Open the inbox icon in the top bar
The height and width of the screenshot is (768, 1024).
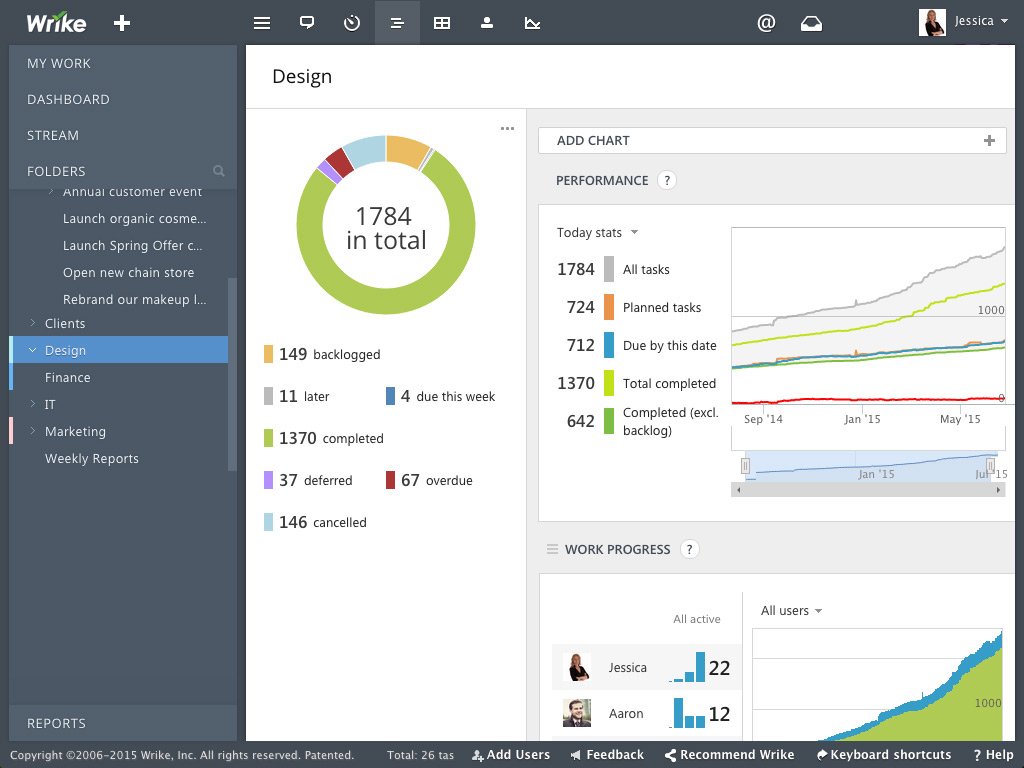[x=811, y=22]
